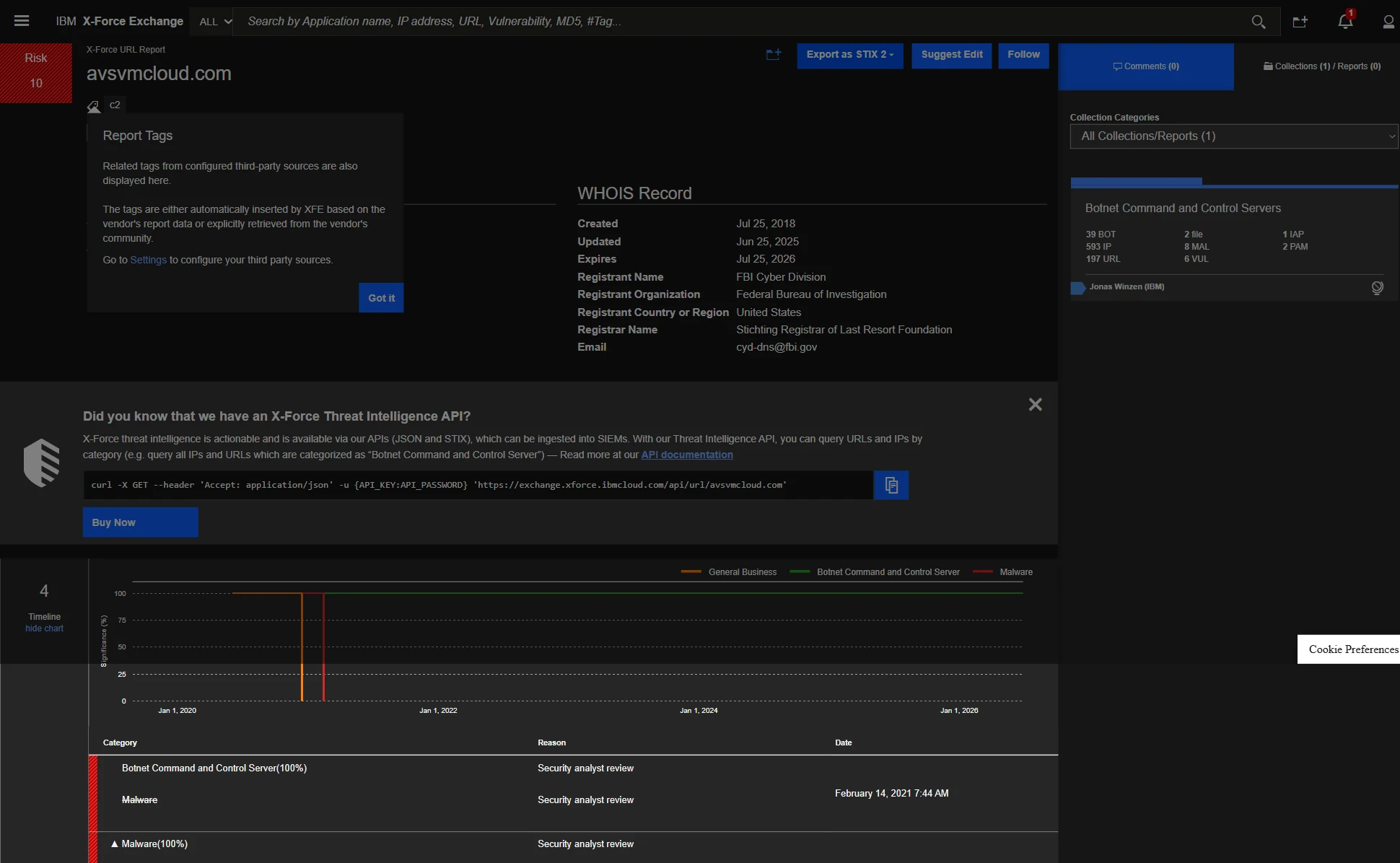Collapse the Malware(100%) timeline row
Image resolution: width=1400 pixels, height=863 pixels.
coord(115,844)
